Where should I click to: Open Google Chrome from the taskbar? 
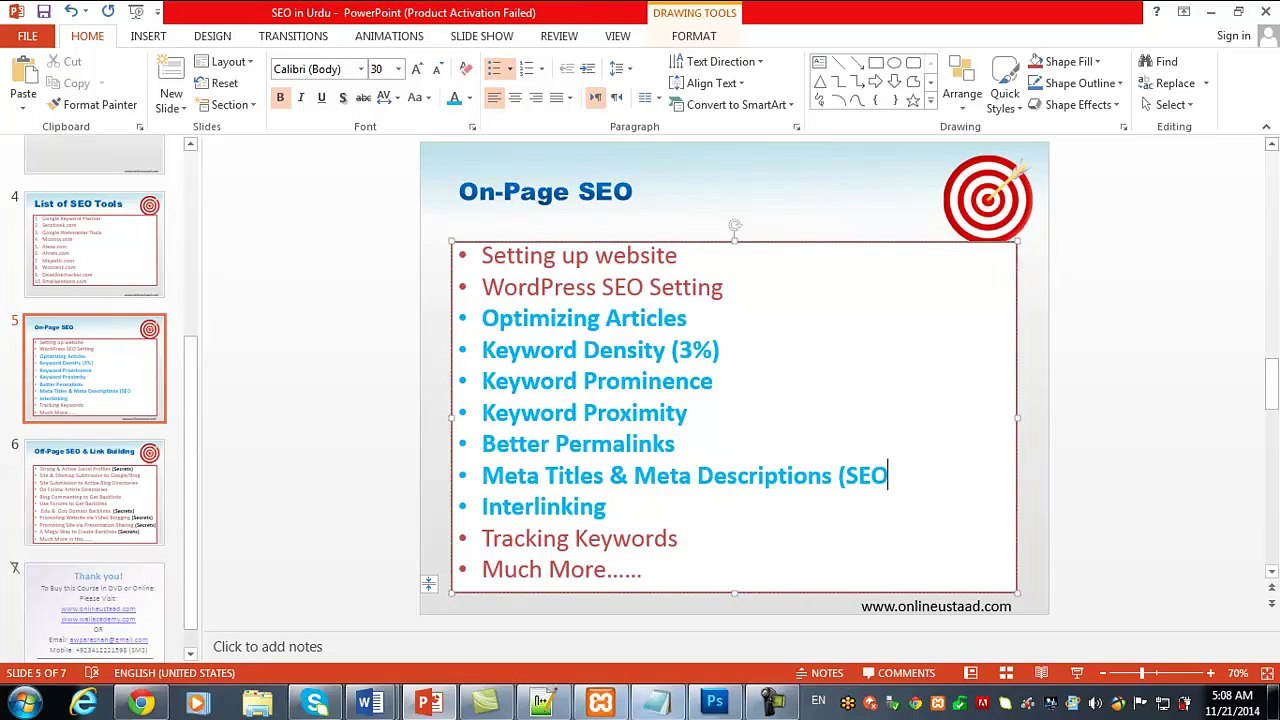pos(141,703)
